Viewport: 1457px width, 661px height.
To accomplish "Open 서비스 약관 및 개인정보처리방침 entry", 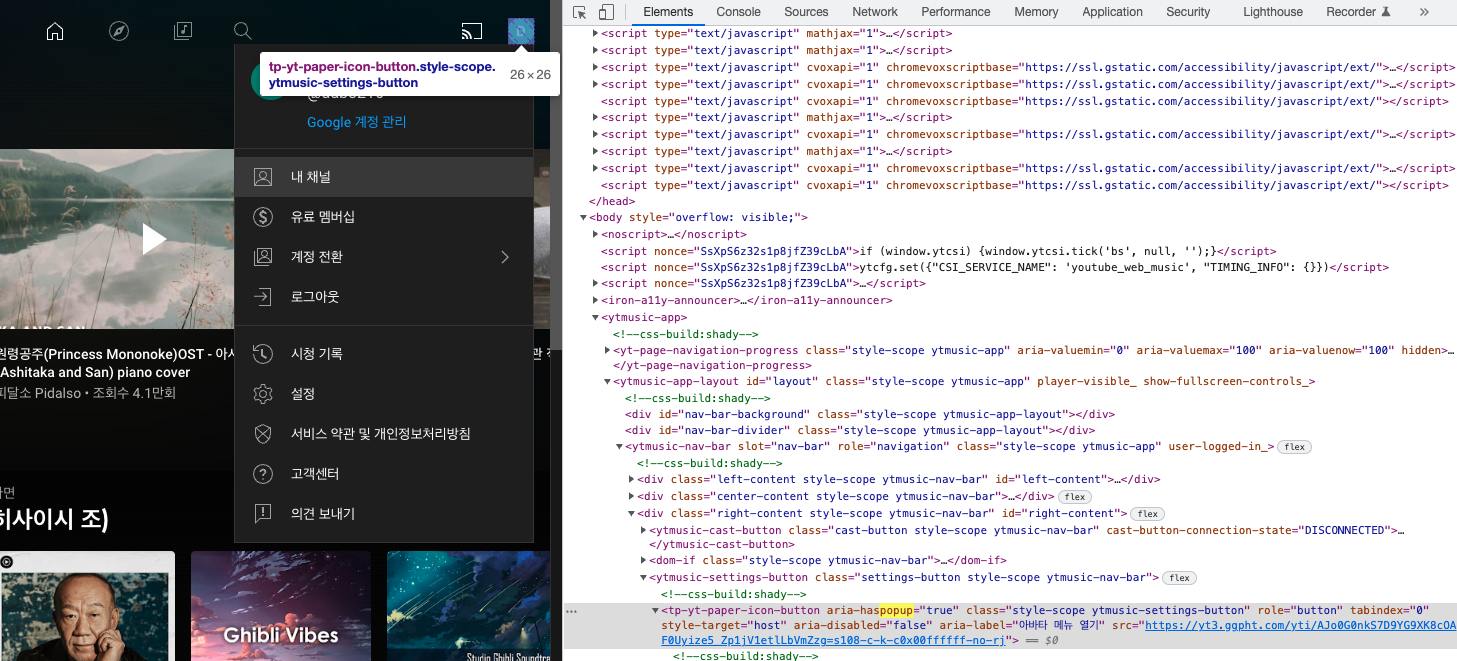I will [x=384, y=434].
